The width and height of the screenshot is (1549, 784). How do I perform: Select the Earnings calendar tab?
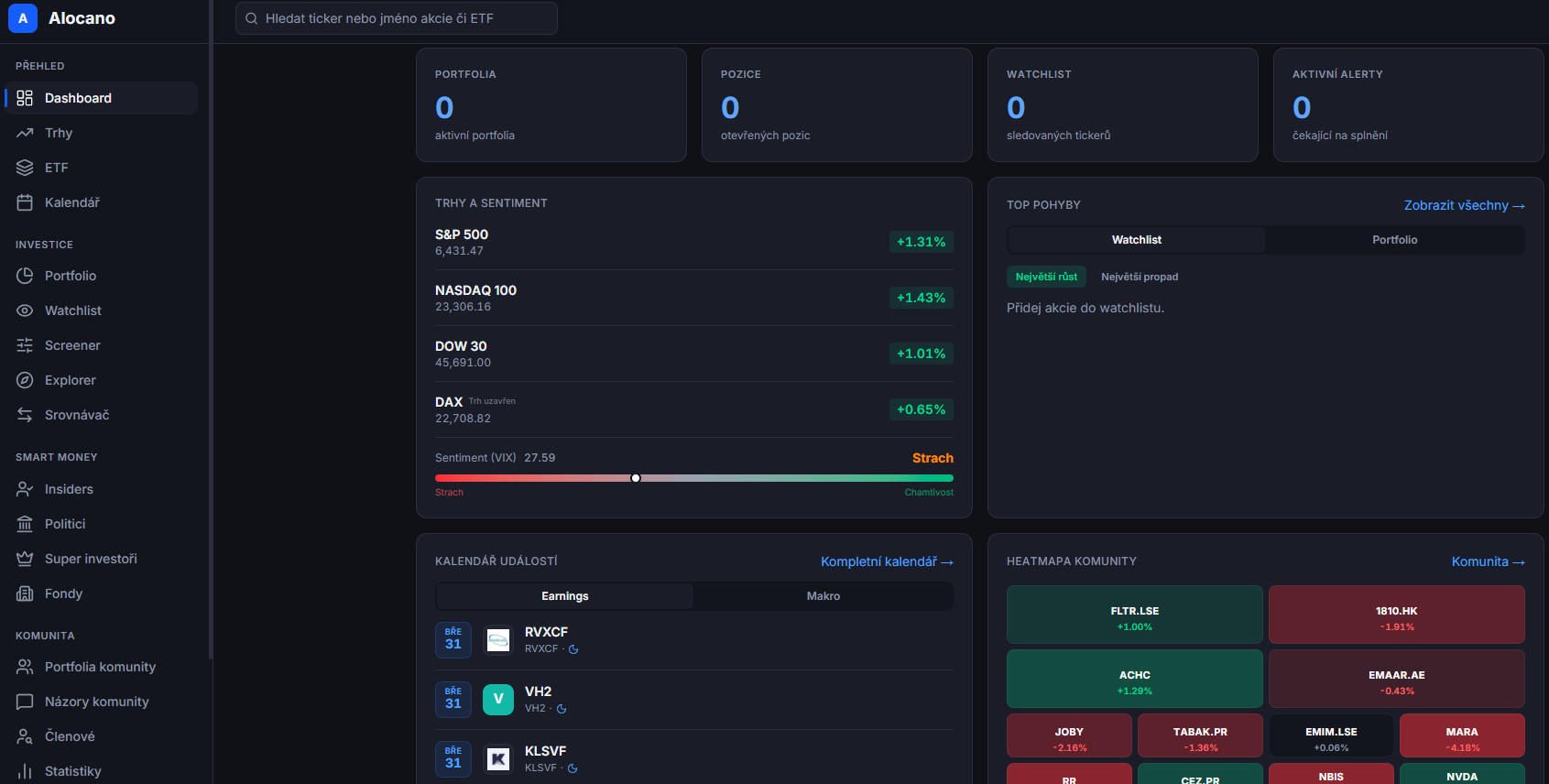564,596
